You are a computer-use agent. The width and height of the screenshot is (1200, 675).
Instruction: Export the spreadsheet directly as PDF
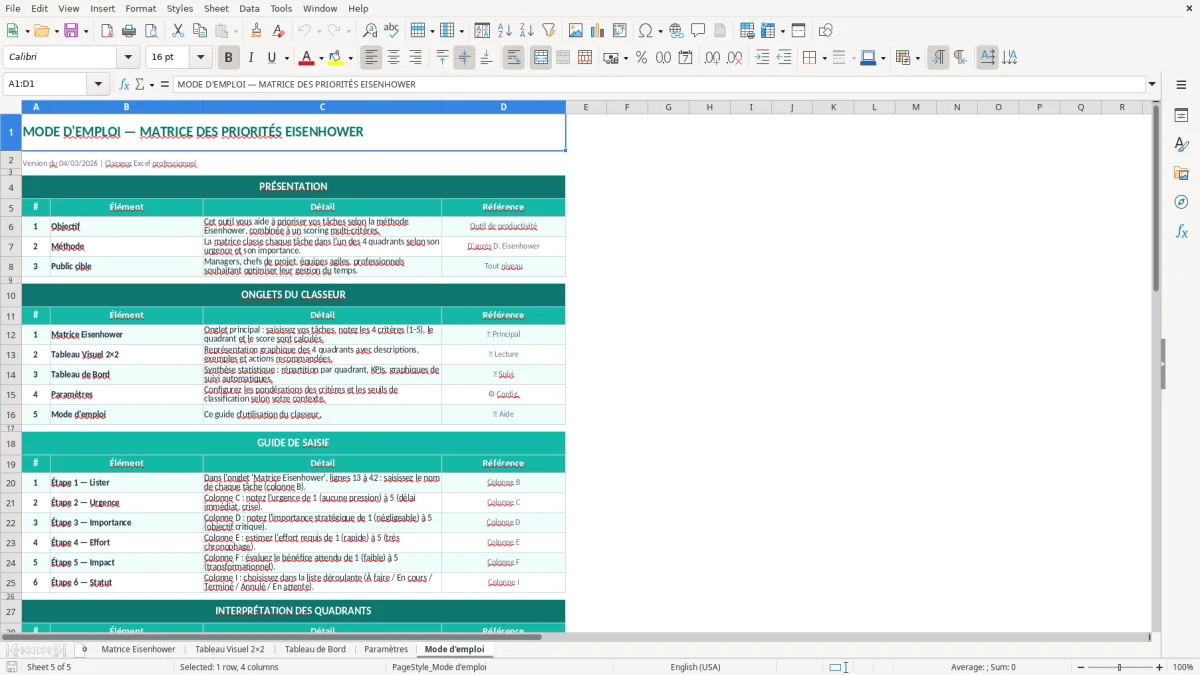coord(107,31)
